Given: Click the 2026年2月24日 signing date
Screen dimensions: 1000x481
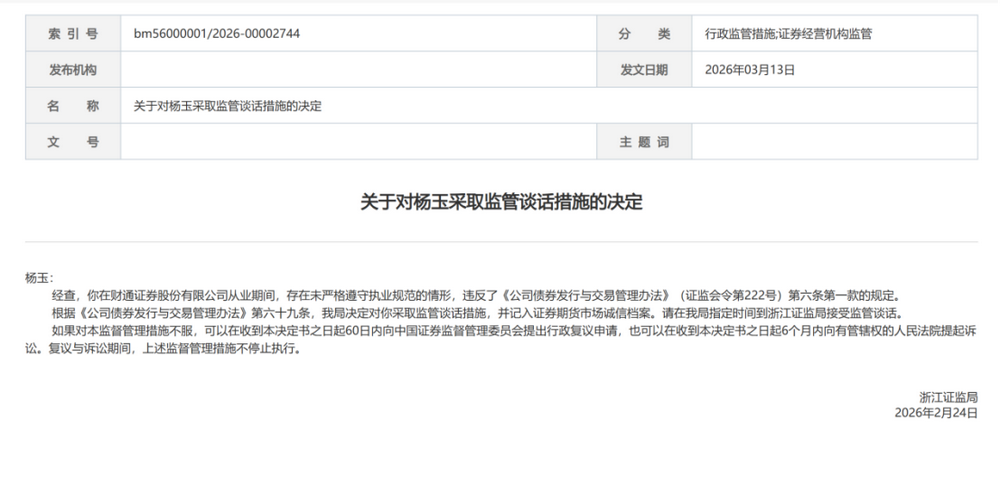Looking at the screenshot, I should coord(935,412).
